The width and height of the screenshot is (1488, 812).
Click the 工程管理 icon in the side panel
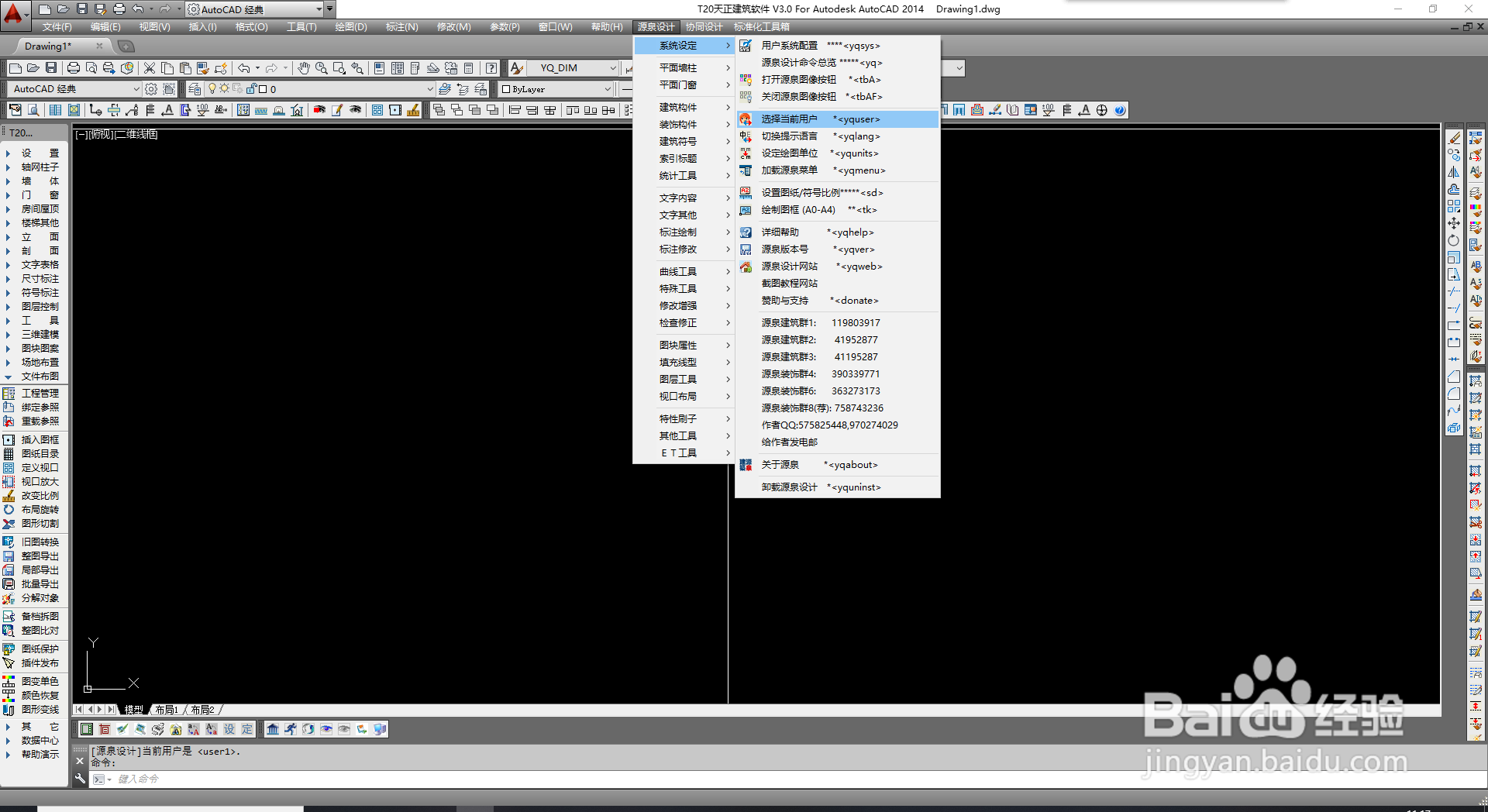(9, 394)
